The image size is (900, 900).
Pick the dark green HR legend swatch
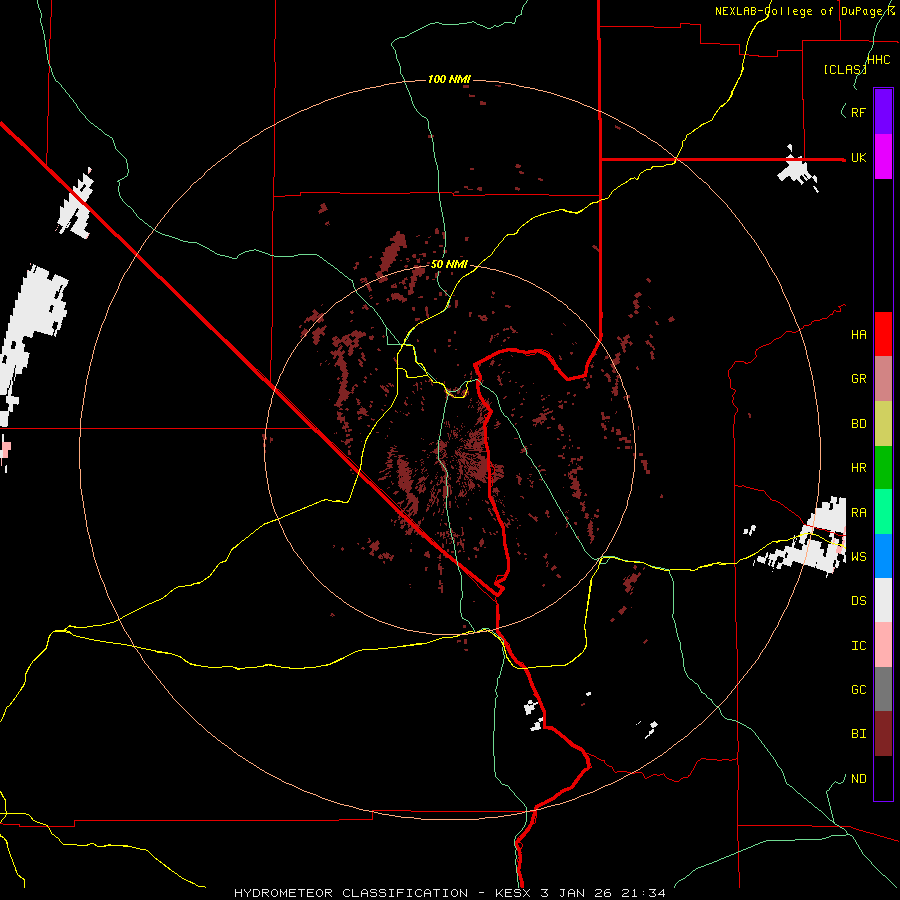click(x=883, y=468)
